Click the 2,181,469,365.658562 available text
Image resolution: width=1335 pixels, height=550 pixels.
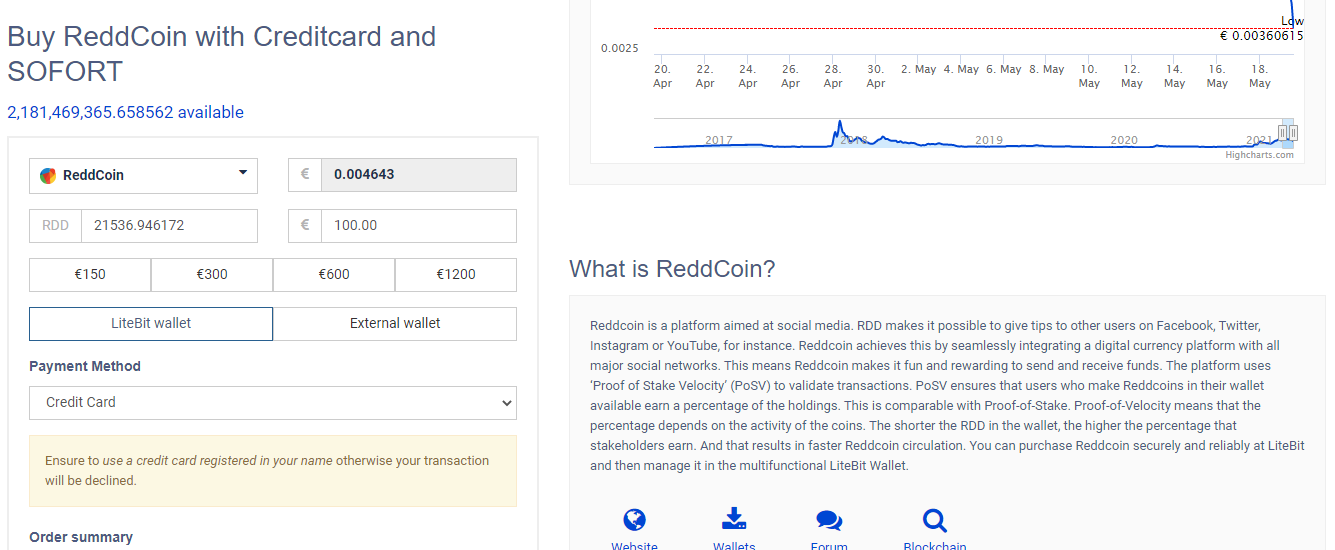coord(125,112)
